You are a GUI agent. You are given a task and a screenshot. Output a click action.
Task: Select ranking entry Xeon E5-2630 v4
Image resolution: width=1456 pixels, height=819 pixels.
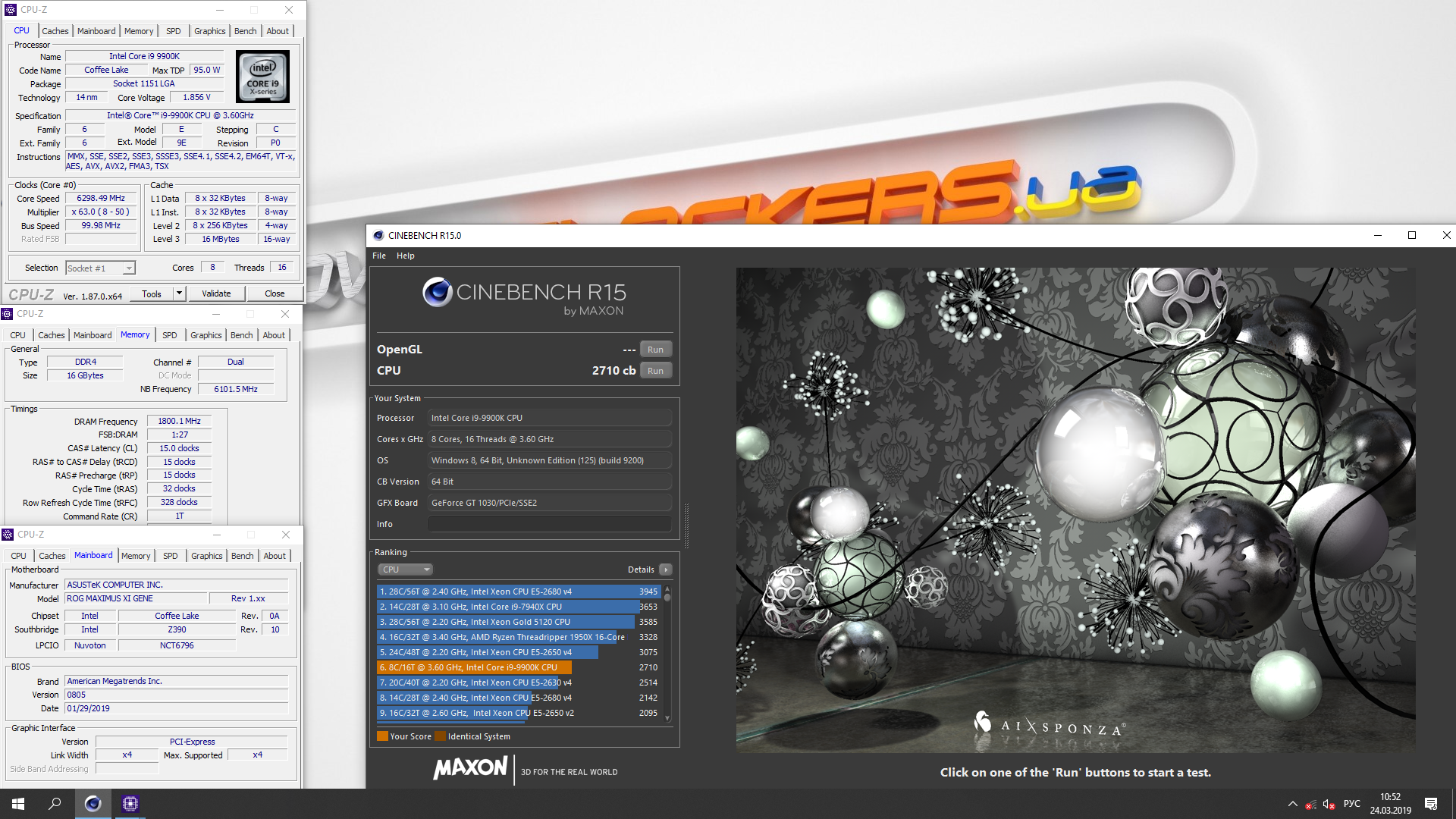pyautogui.click(x=519, y=682)
